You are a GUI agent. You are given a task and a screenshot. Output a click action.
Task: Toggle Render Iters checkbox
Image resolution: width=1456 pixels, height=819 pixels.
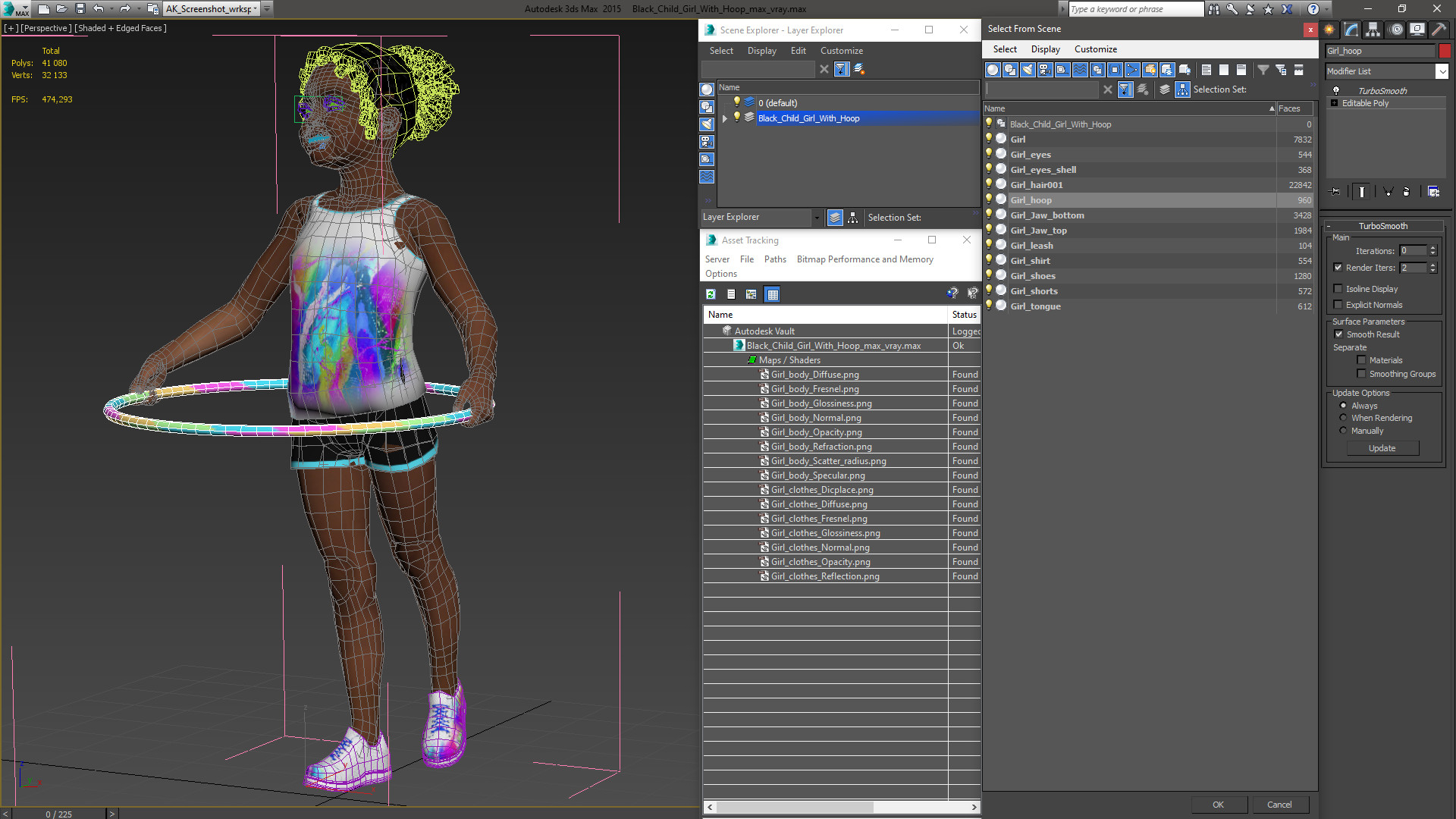click(1338, 267)
